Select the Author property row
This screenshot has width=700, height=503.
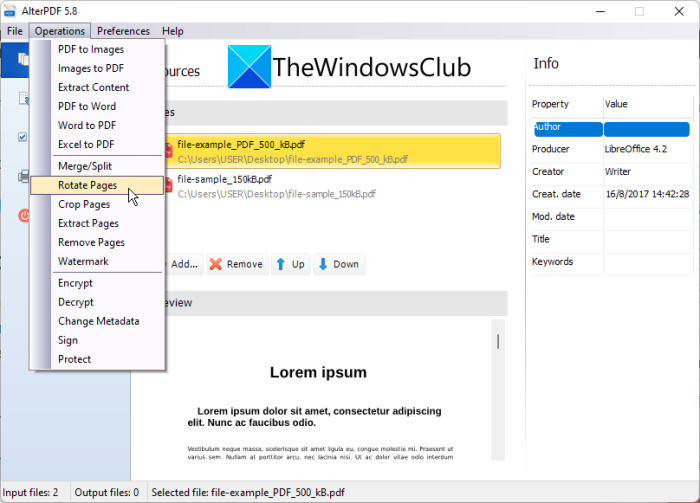tap(612, 129)
